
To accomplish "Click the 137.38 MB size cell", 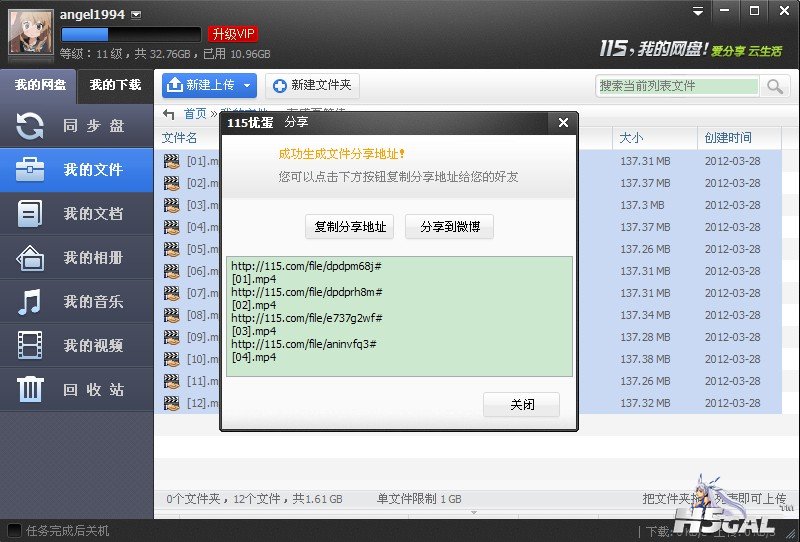I will click(645, 359).
